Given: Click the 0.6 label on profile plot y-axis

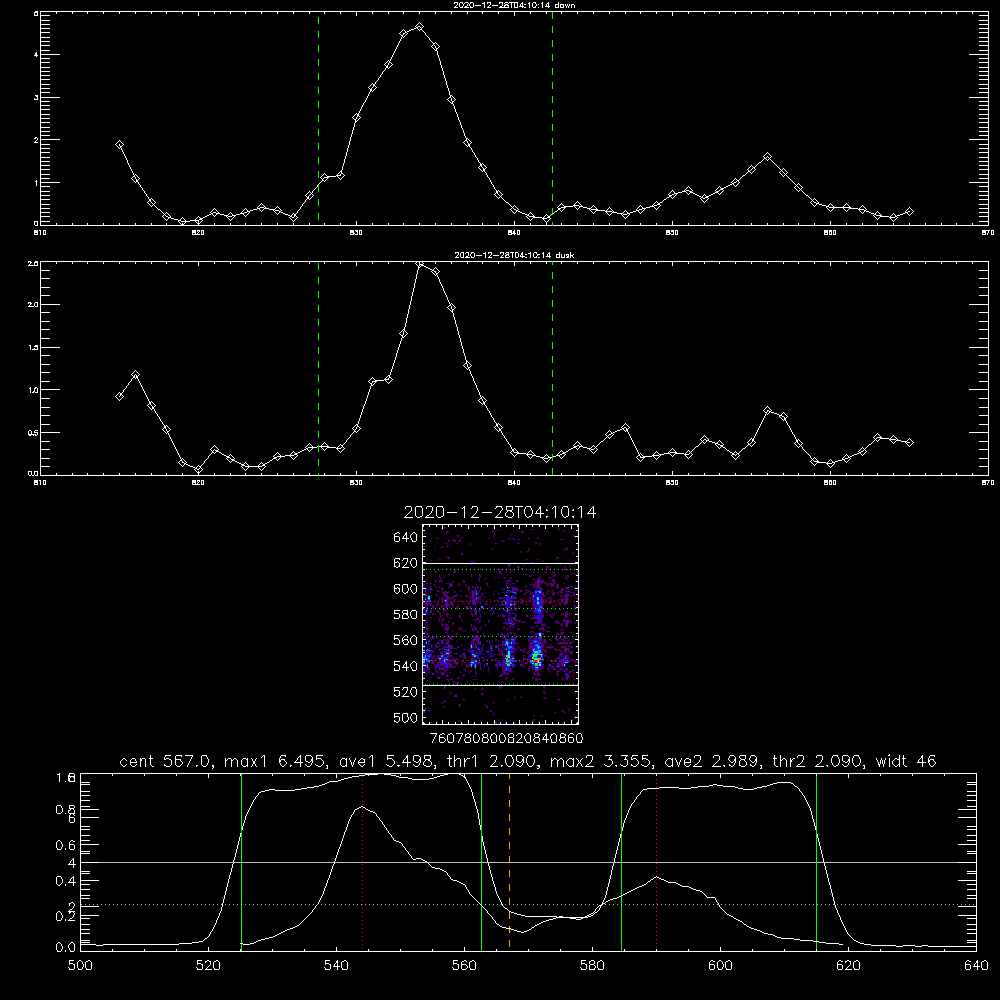Looking at the screenshot, I should (66, 845).
